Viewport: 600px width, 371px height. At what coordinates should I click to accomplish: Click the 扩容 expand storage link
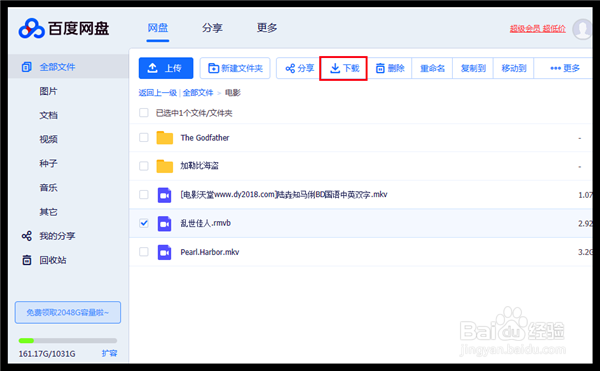(109, 353)
